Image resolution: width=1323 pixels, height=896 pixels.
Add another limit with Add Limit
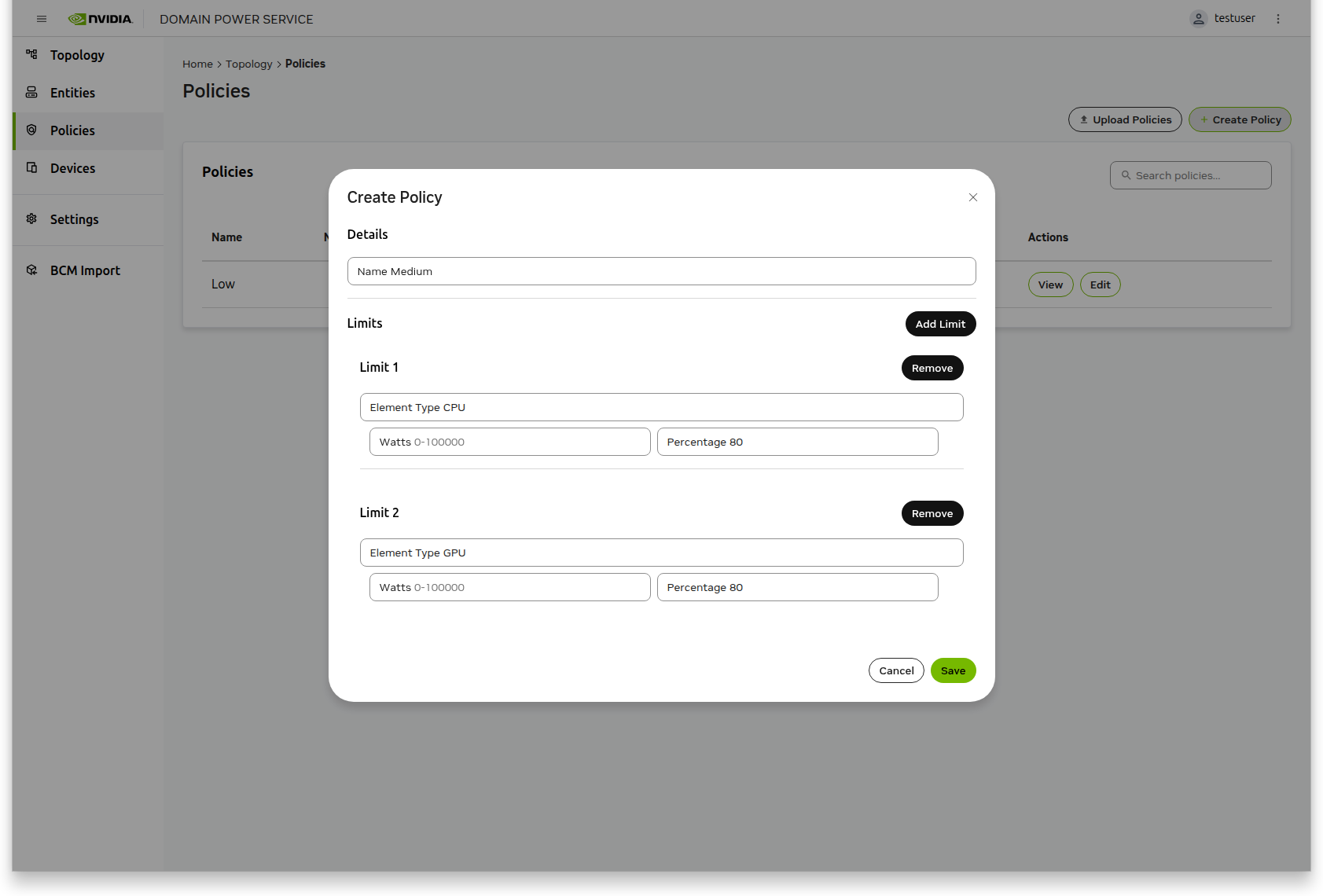pyautogui.click(x=940, y=324)
